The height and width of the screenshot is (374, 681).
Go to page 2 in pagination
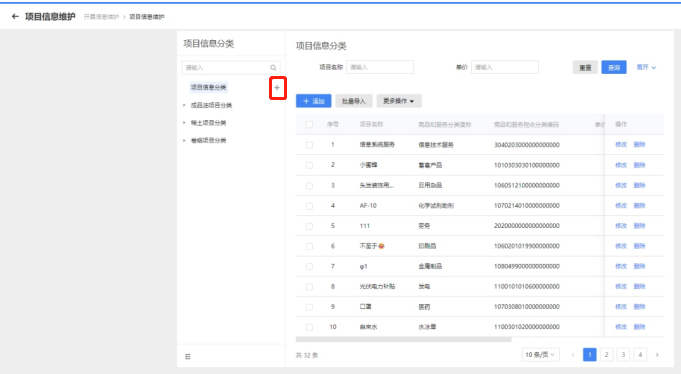pos(606,355)
